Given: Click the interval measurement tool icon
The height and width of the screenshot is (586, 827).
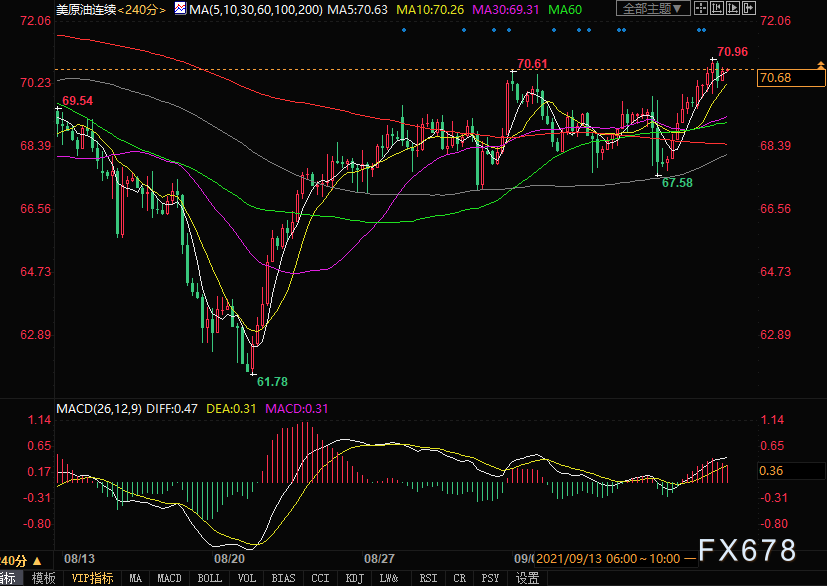Looking at the screenshot, I should [717, 8].
